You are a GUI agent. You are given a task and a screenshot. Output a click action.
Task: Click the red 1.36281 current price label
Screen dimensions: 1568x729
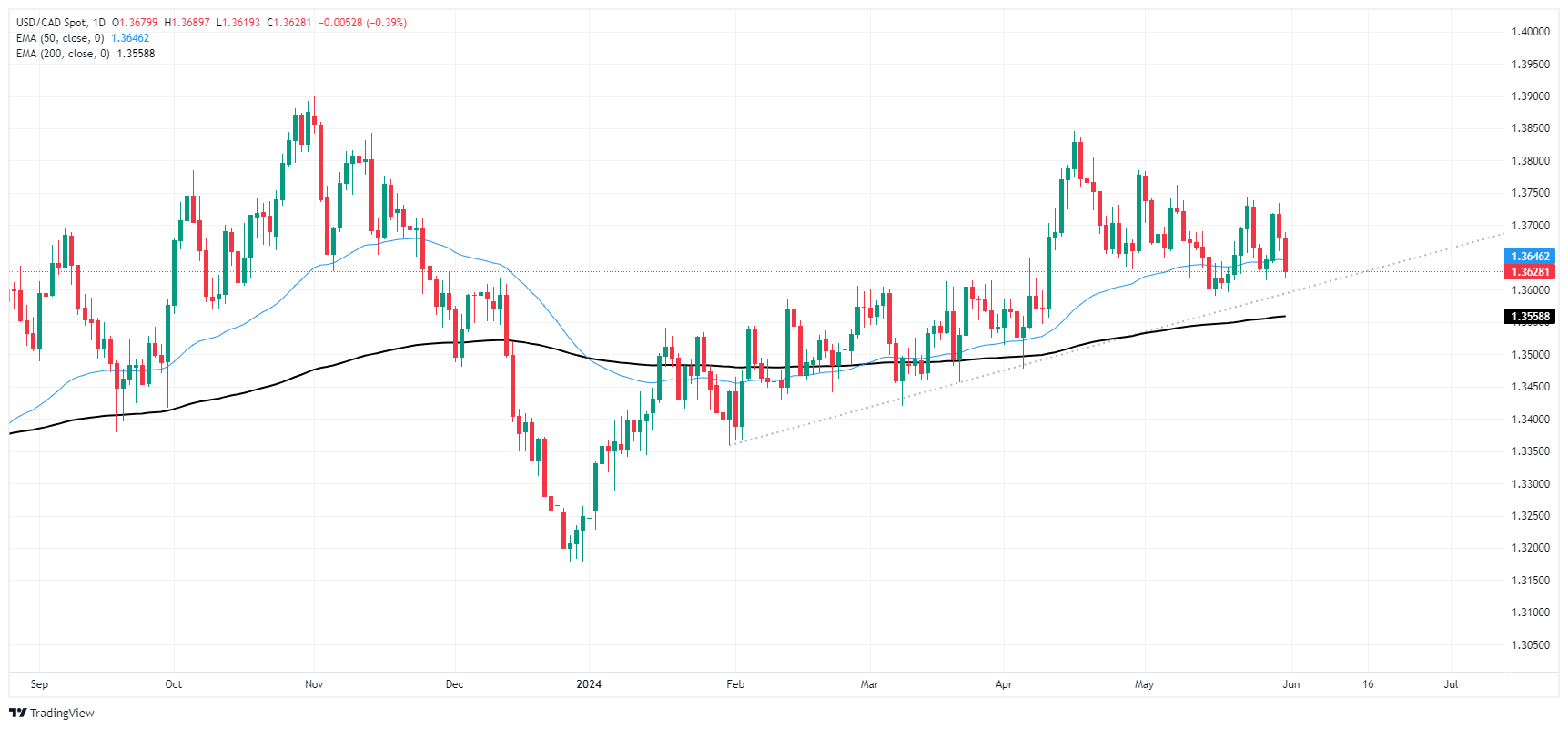pos(1530,272)
